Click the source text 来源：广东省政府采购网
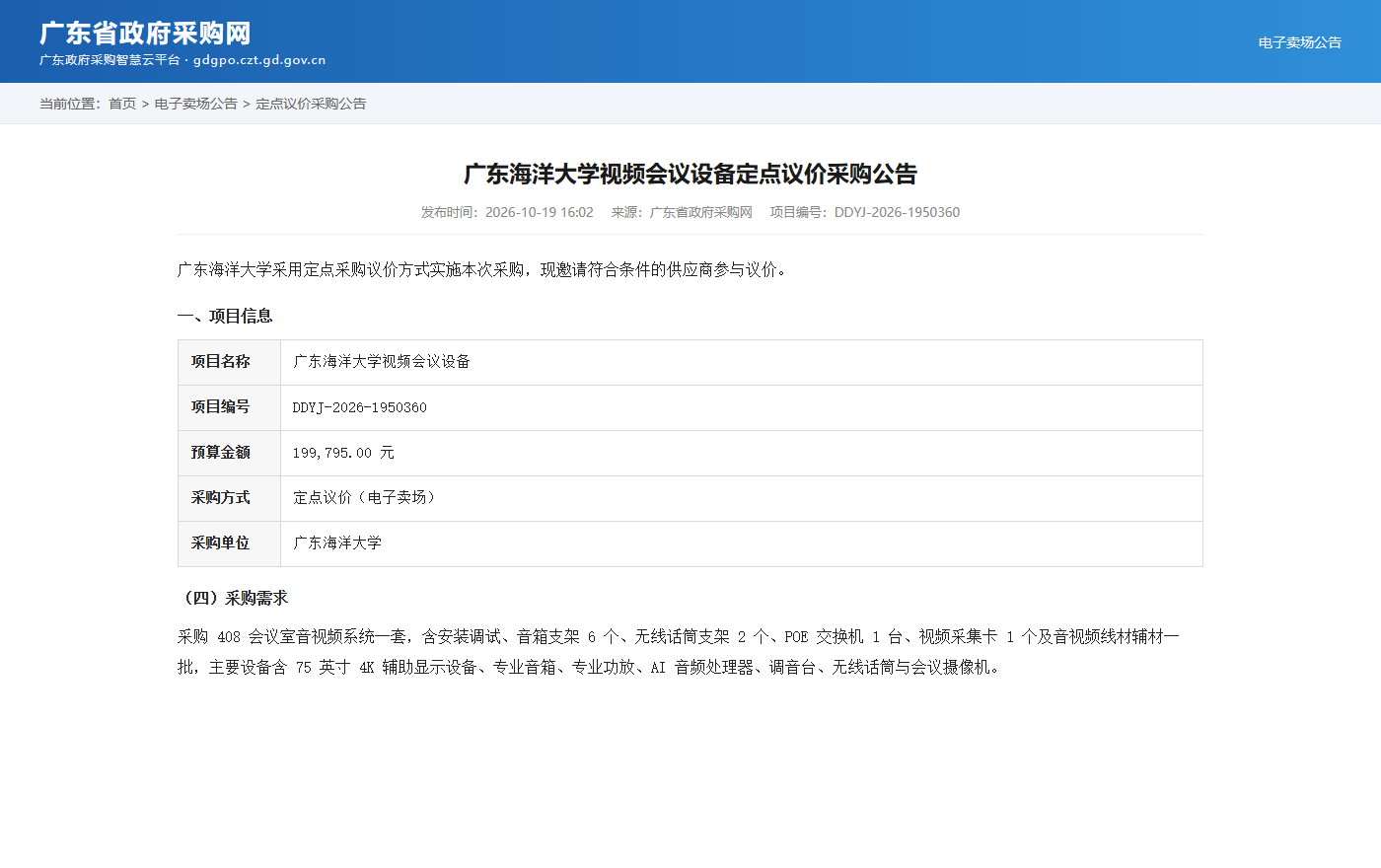The height and width of the screenshot is (868, 1381). coord(682,212)
